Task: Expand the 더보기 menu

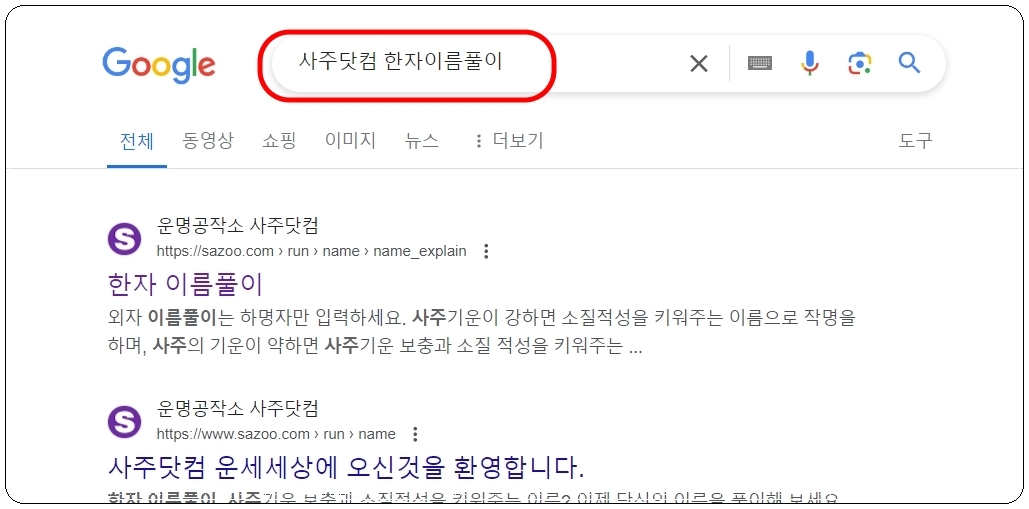Action: pos(509,140)
